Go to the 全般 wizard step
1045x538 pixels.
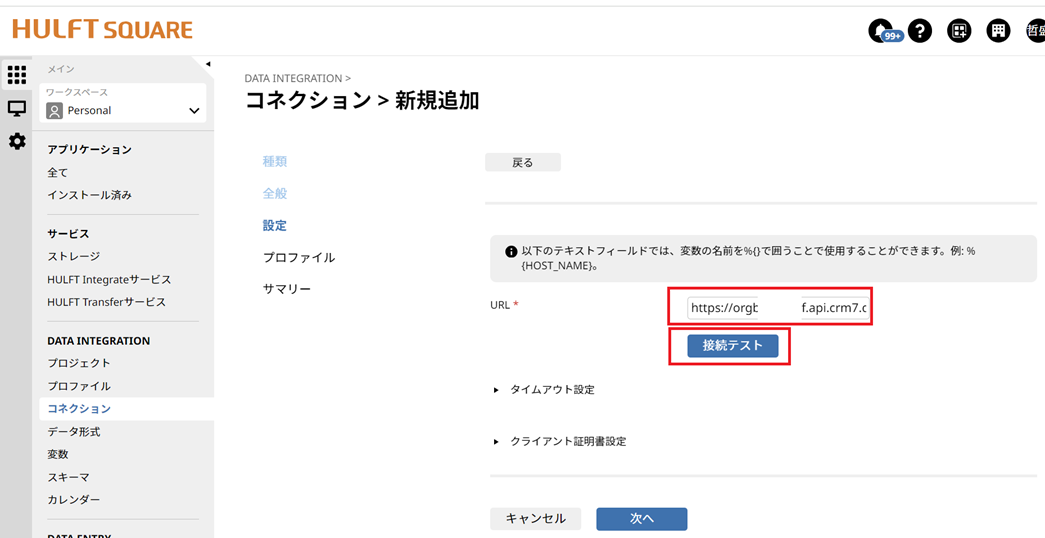(x=275, y=193)
